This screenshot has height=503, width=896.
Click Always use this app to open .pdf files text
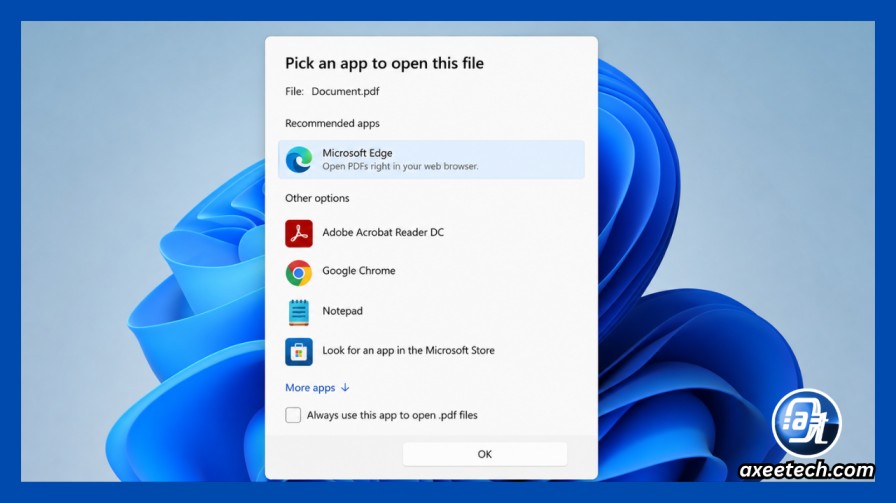pyautogui.click(x=392, y=415)
